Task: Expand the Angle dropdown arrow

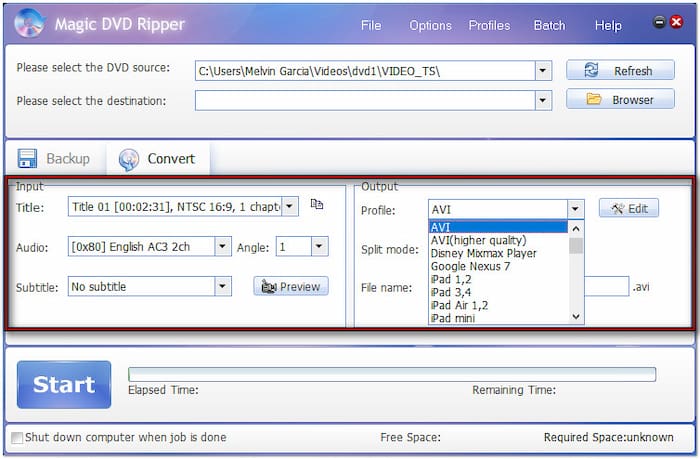Action: (319, 246)
